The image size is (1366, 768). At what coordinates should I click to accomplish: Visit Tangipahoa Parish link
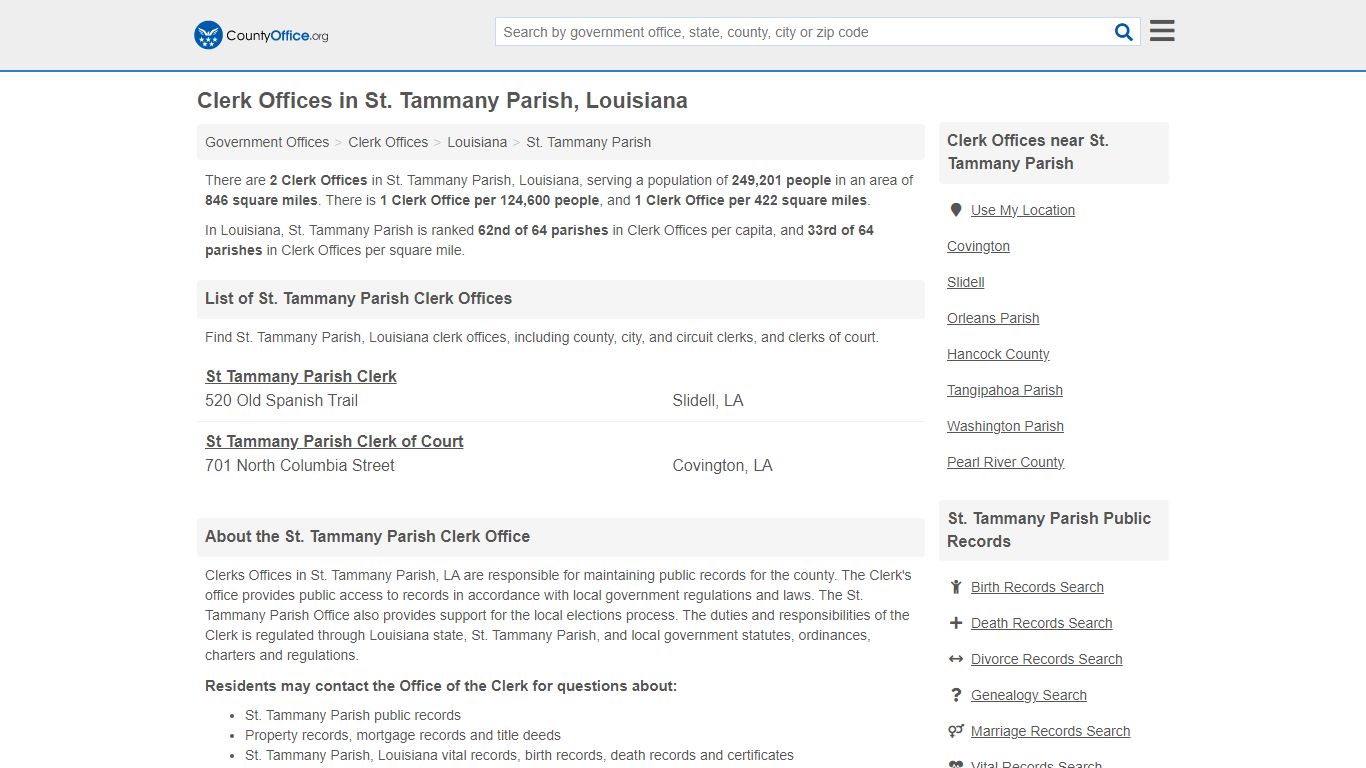pyautogui.click(x=1005, y=390)
